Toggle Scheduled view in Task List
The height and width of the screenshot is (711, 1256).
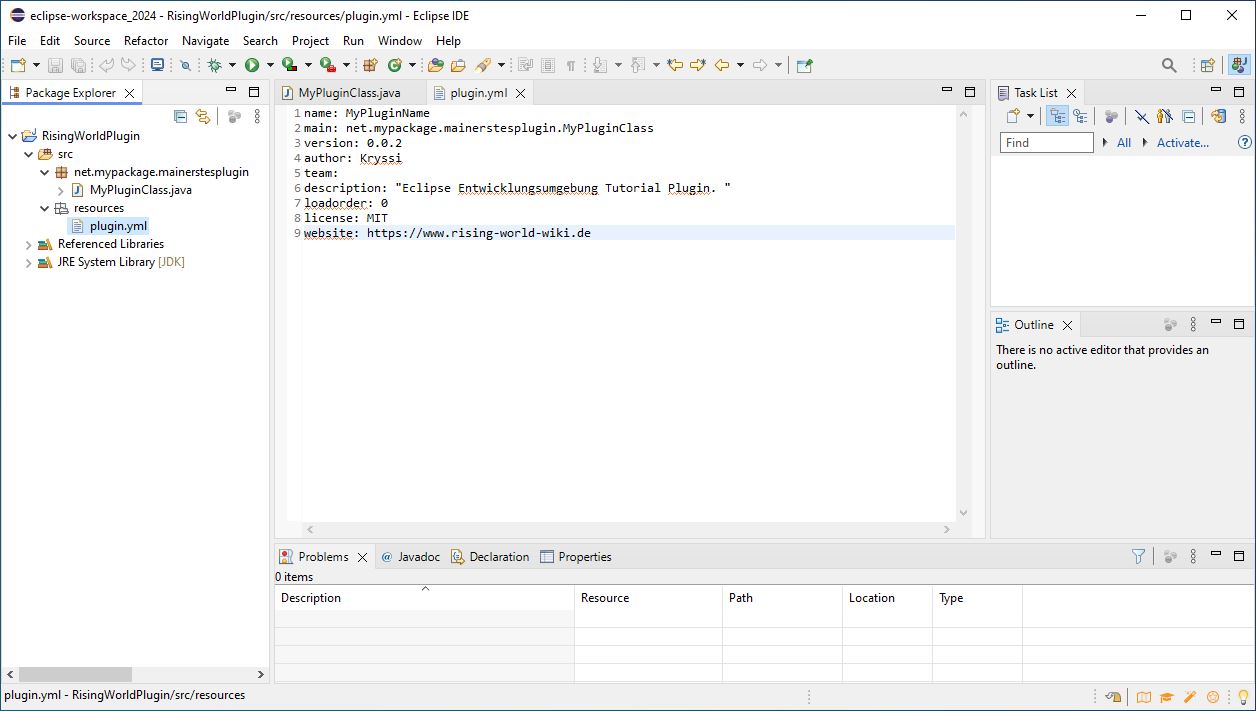coord(1080,116)
